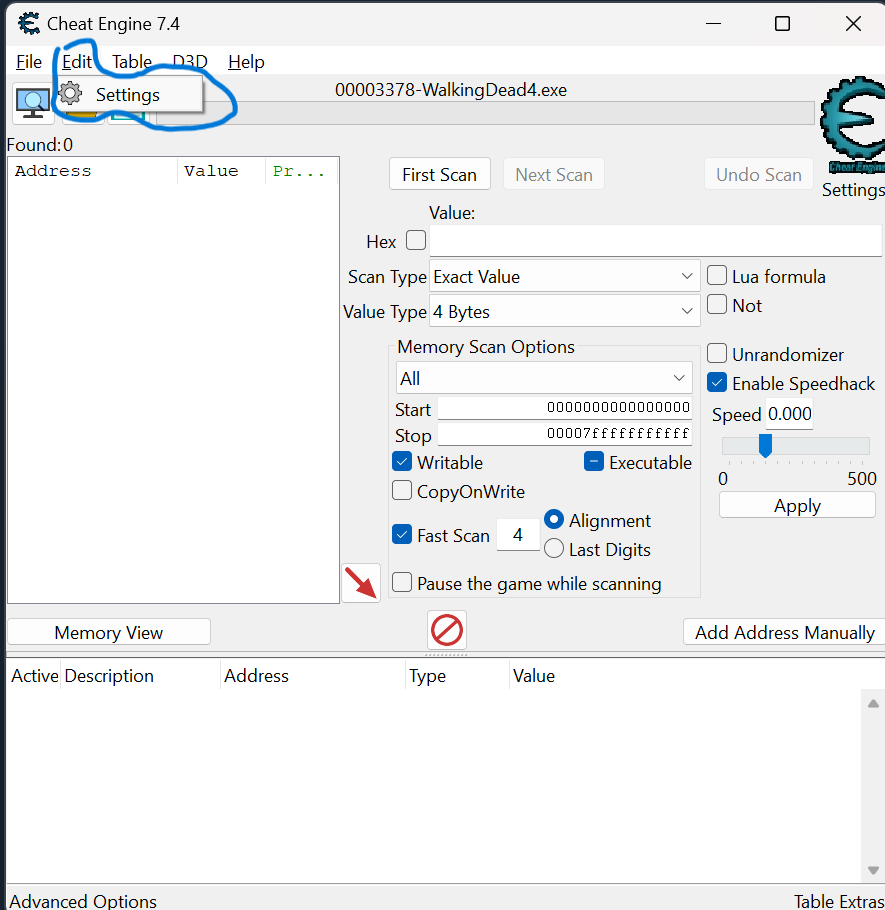Click the Cheat Engine logo settings icon
The height and width of the screenshot is (910, 885).
click(x=853, y=125)
